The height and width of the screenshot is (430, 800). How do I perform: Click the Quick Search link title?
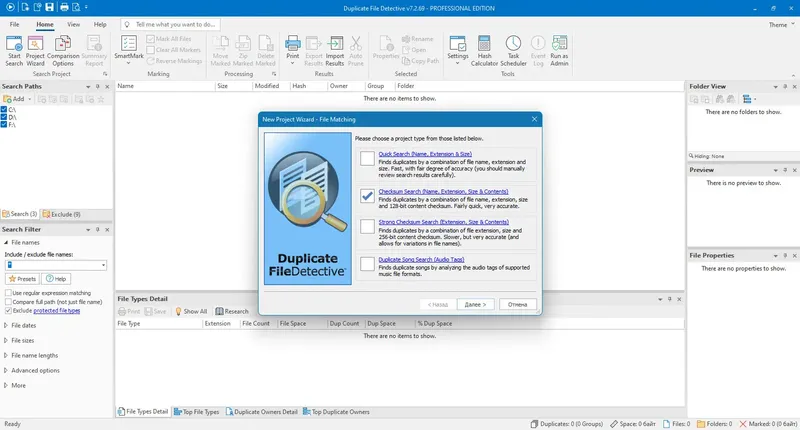(x=425, y=154)
